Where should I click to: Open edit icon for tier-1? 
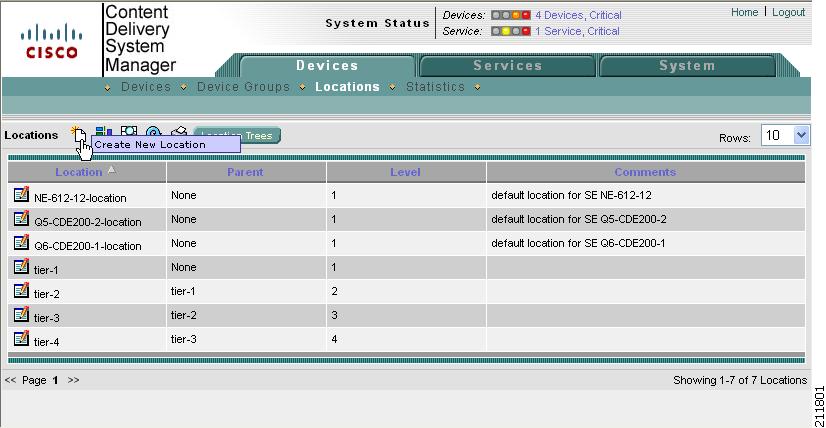tap(22, 266)
